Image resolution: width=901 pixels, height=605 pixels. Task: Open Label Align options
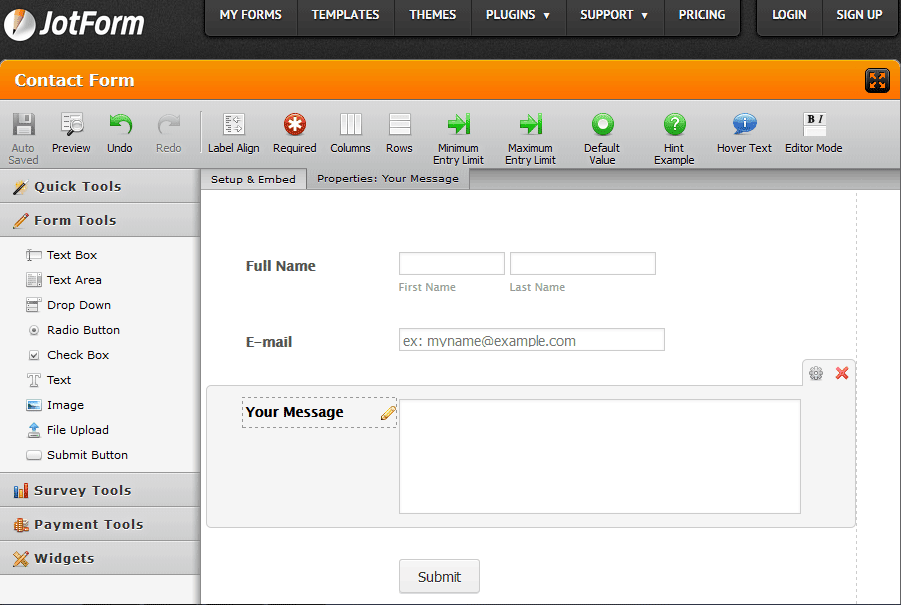tap(233, 133)
